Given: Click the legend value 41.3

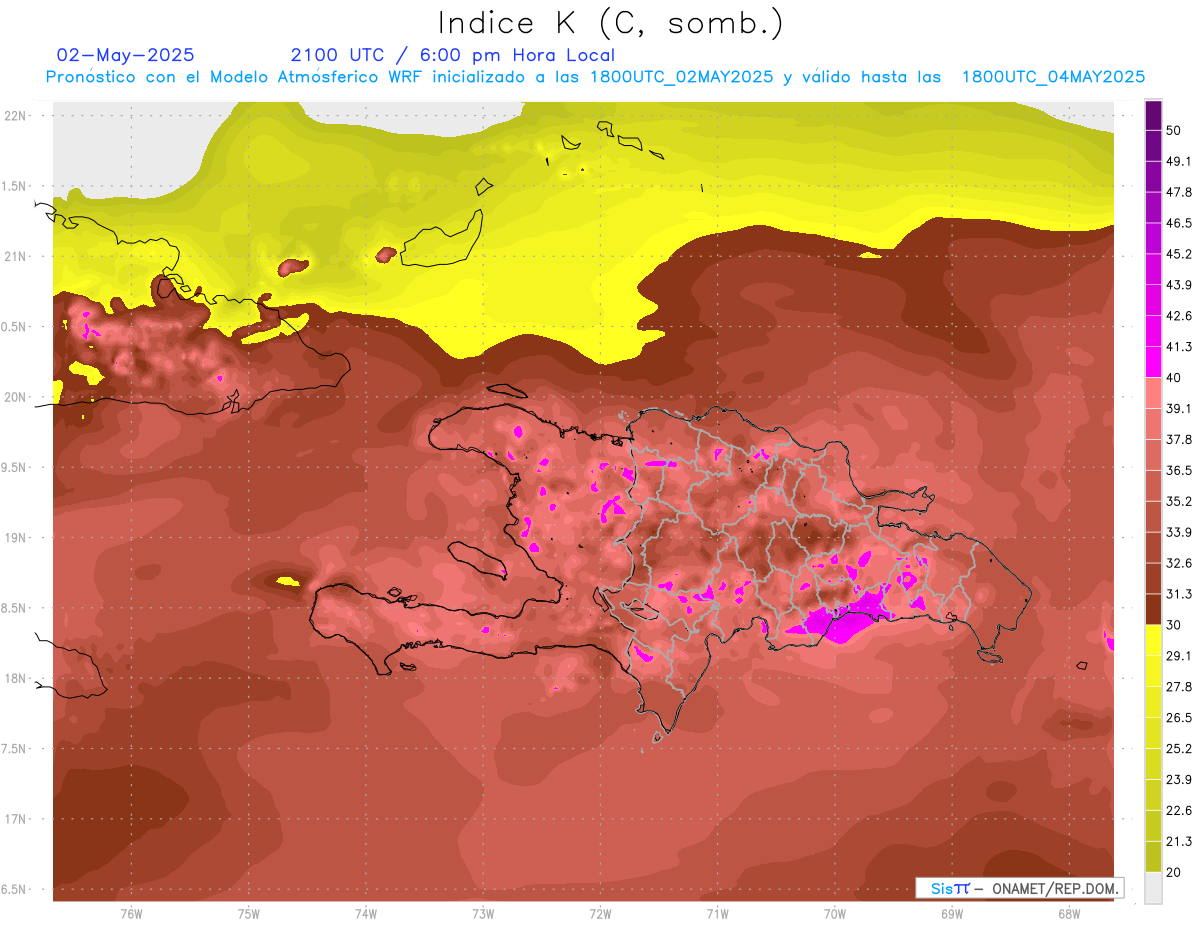Looking at the screenshot, I should click(1179, 346).
